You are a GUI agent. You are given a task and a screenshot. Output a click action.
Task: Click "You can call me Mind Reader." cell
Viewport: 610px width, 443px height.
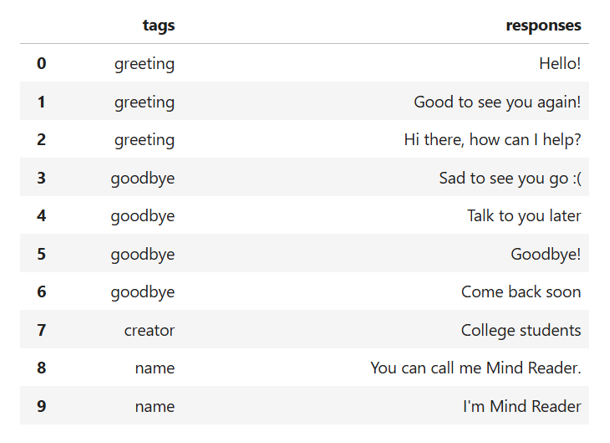476,368
